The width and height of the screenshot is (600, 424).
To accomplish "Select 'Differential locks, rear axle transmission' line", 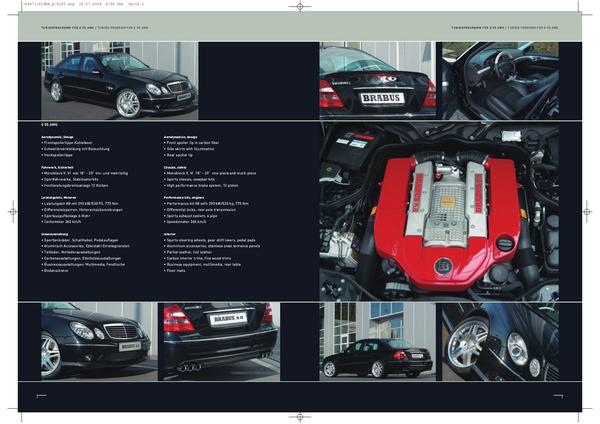I will (201, 210).
